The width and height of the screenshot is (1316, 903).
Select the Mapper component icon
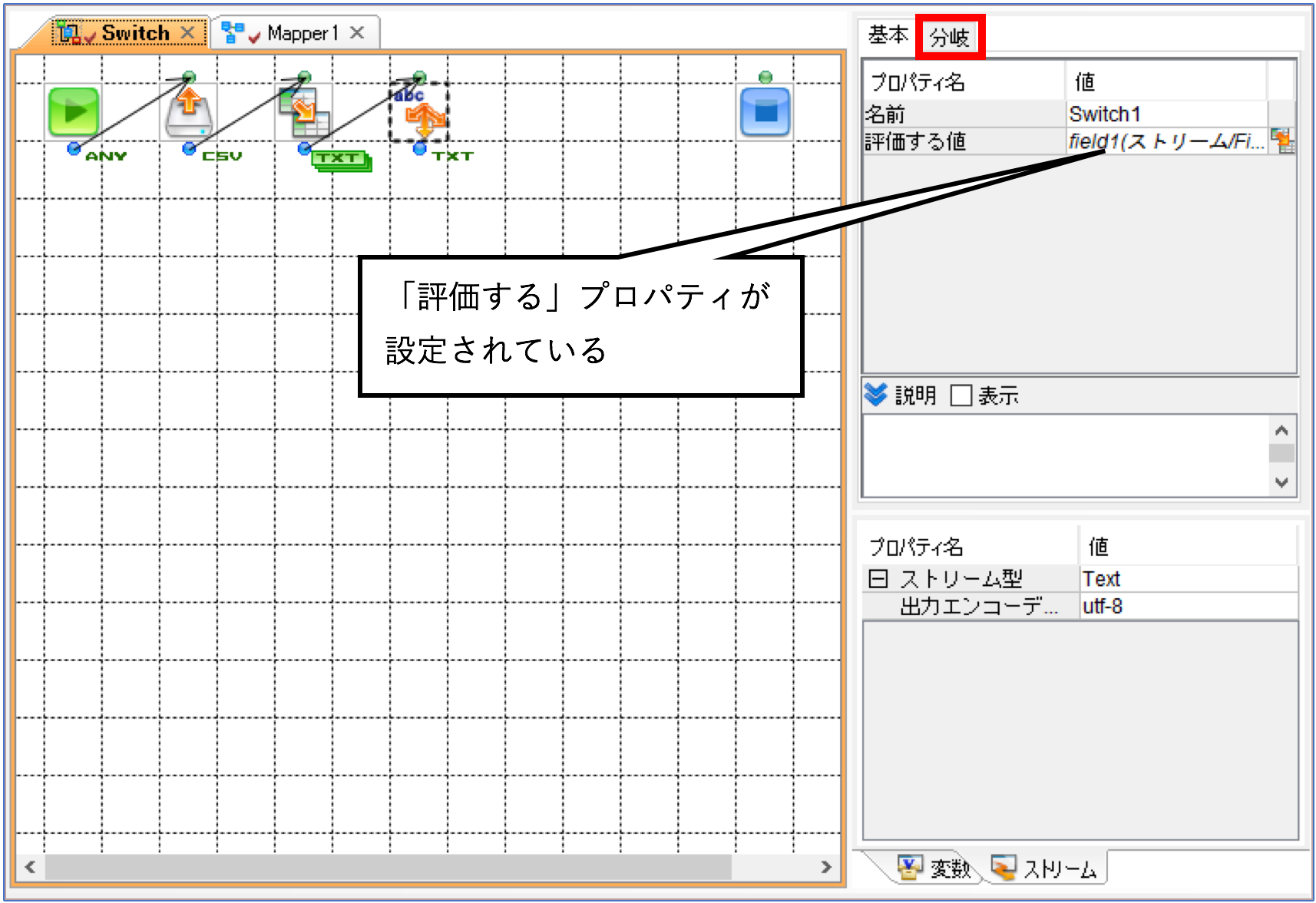pyautogui.click(x=304, y=112)
